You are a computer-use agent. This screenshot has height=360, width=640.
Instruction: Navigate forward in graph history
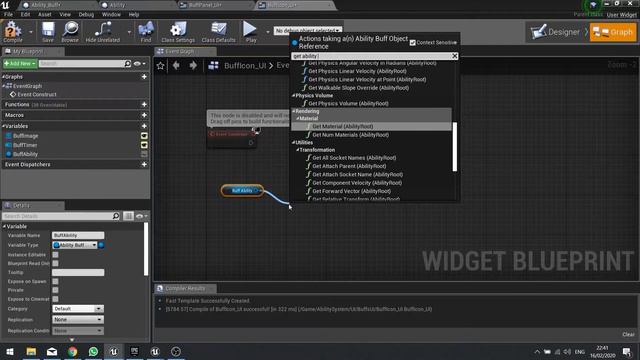coord(193,65)
